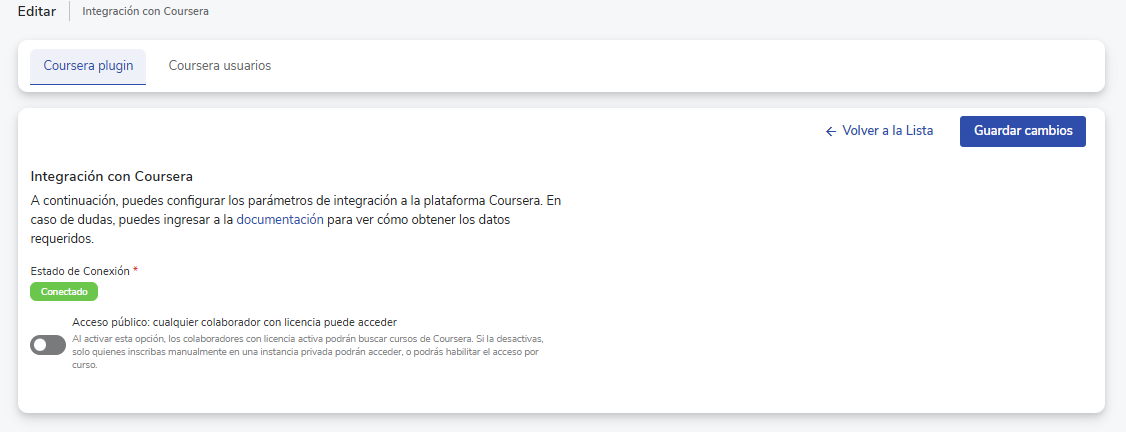Screen dimensions: 1126x432
Task: Click the red asterisk after Estado de Conexión
Action: click(135, 271)
